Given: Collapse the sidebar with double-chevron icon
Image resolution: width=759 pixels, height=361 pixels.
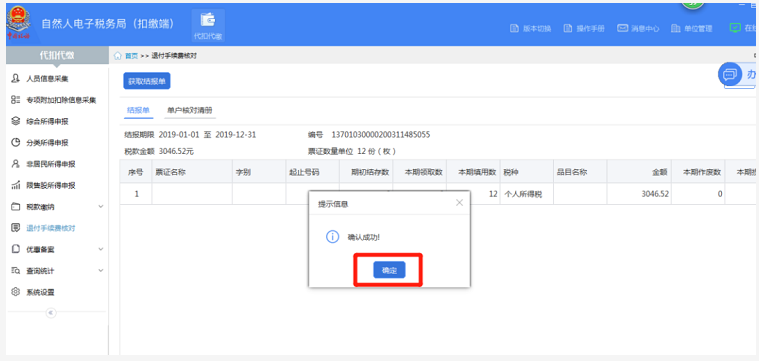Looking at the screenshot, I should [x=51, y=313].
